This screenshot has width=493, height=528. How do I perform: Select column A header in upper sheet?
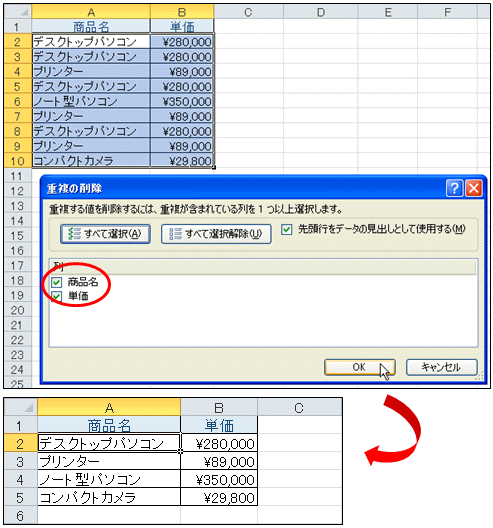coord(91,12)
